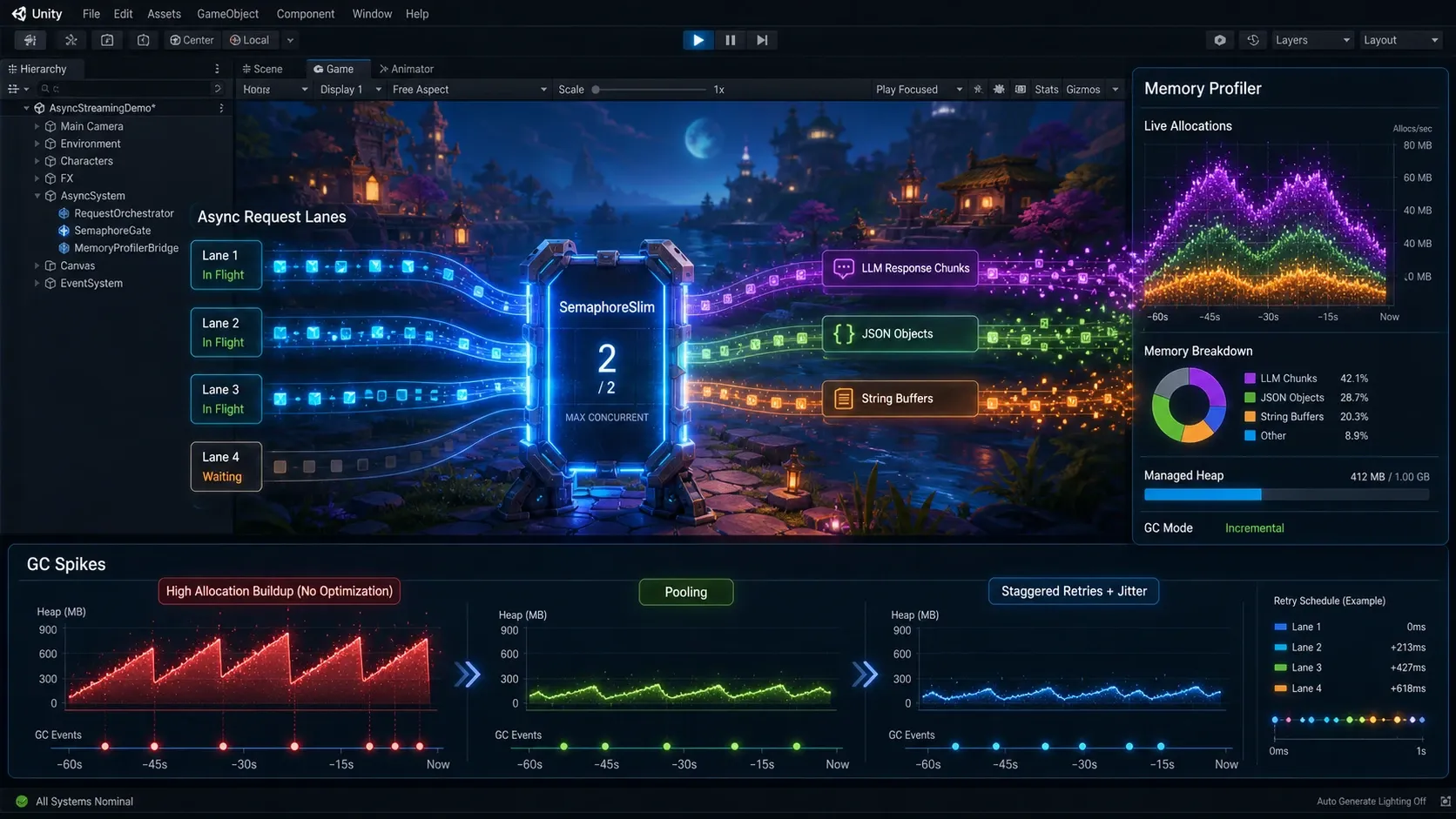
Task: Click the Pause button
Action: click(730, 40)
